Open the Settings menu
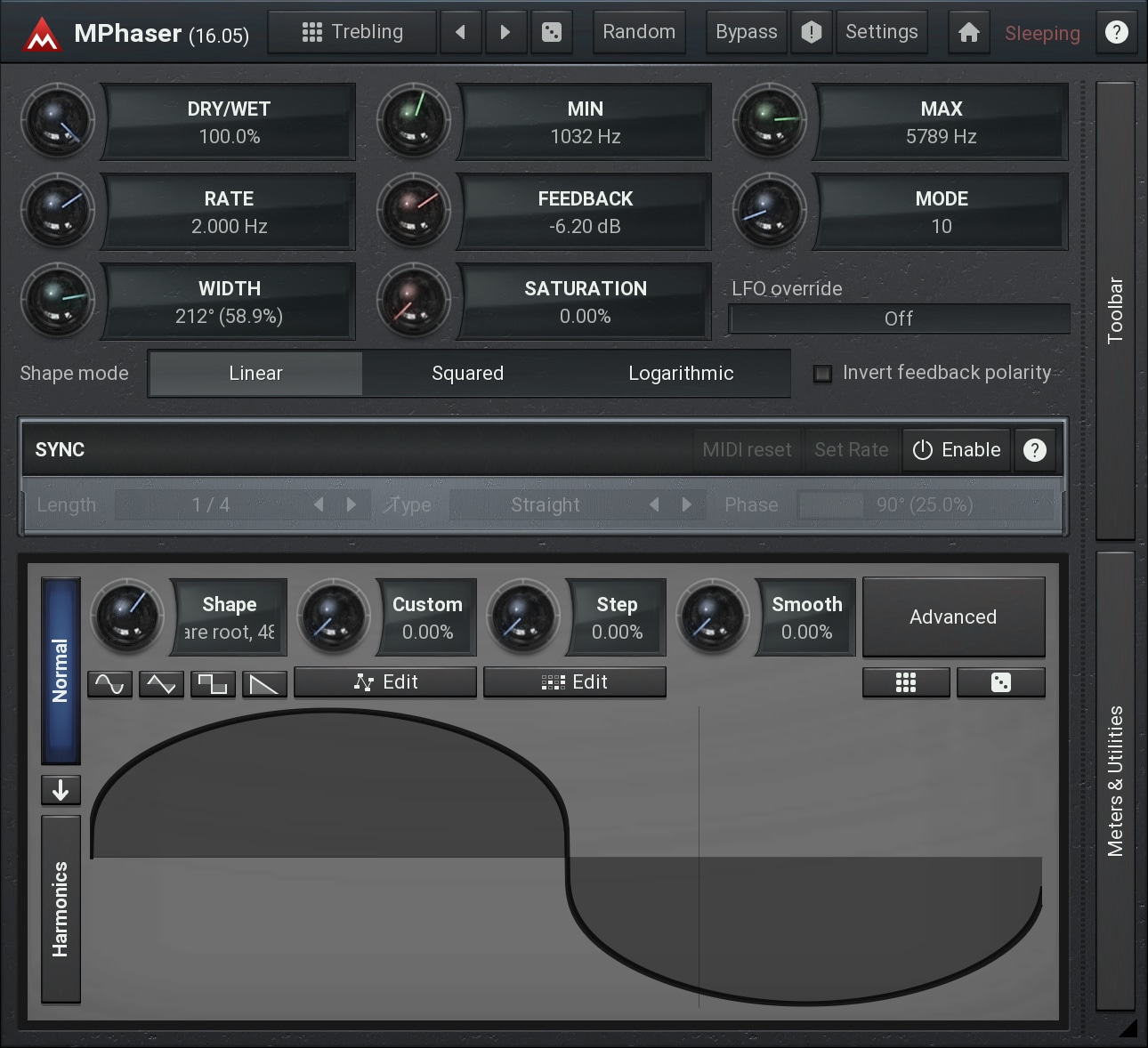Screen dimensions: 1148x1048 pyautogui.click(x=882, y=32)
